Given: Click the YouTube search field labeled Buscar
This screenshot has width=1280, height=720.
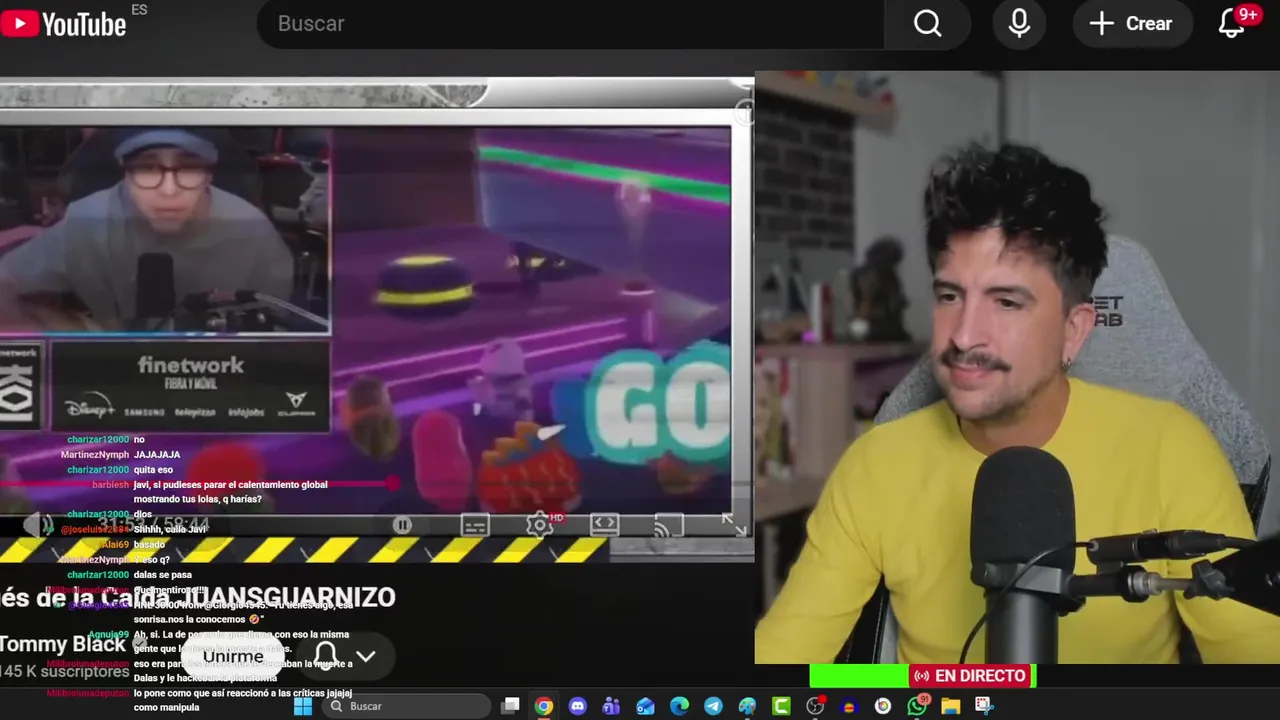Looking at the screenshot, I should pos(570,24).
